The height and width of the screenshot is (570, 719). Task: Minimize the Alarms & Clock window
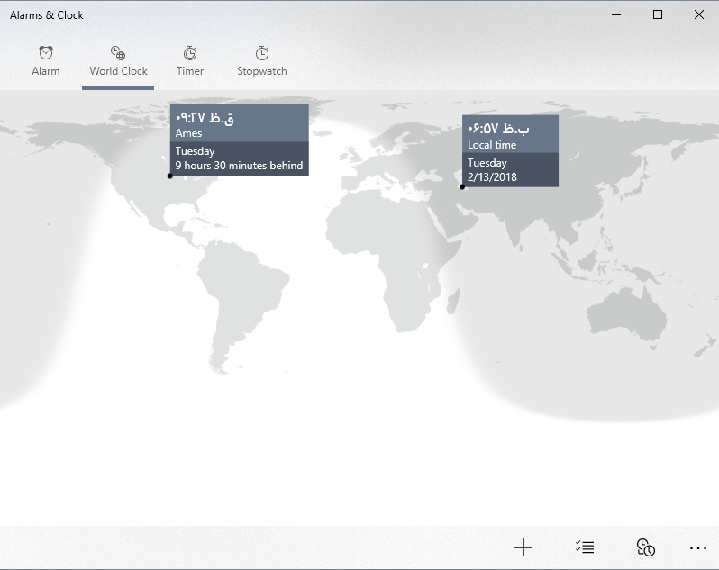(x=612, y=15)
